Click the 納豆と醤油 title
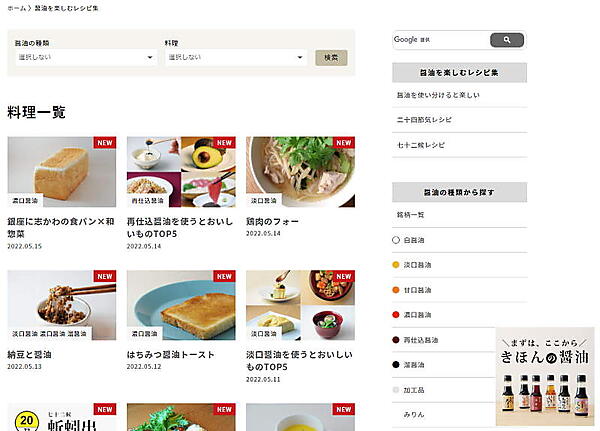This screenshot has width=600, height=431. click(29, 354)
